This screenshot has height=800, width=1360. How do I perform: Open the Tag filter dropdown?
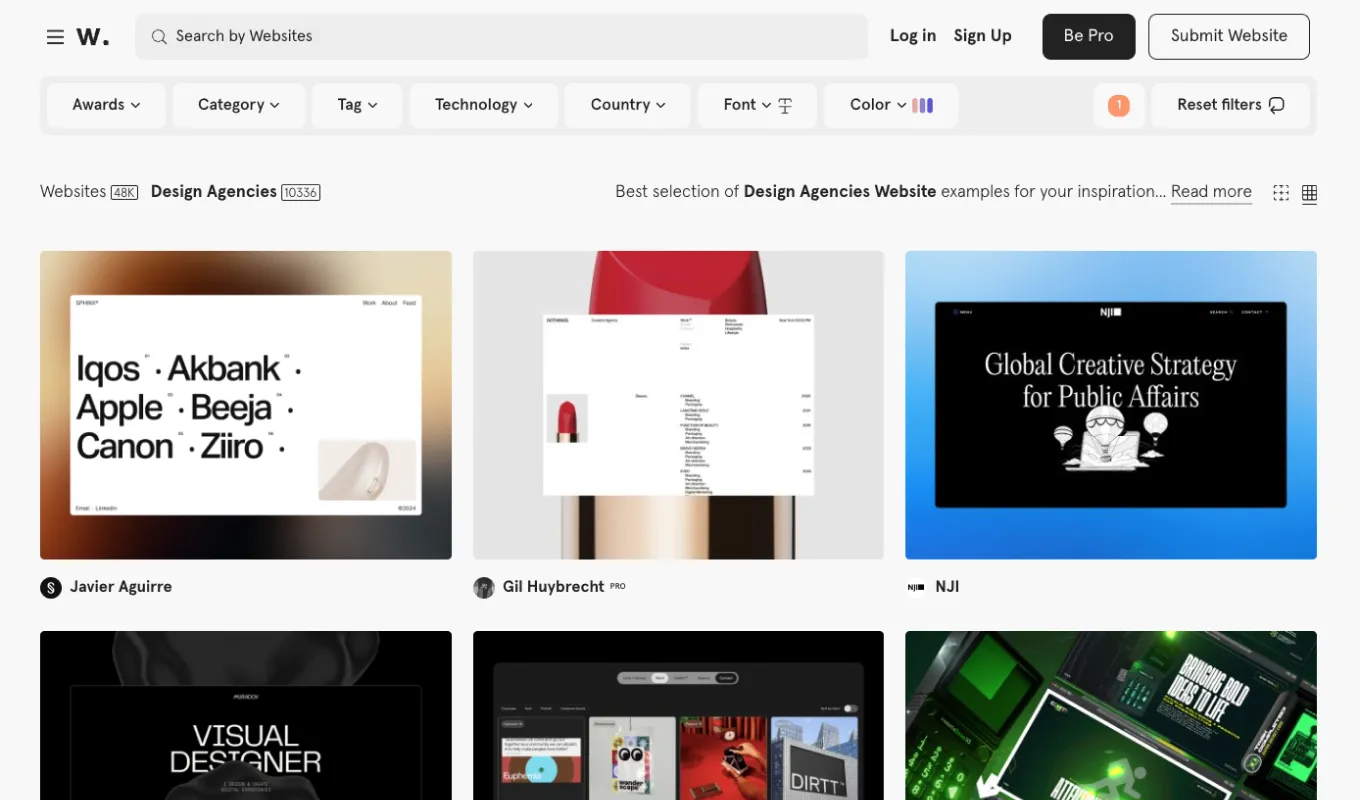point(357,105)
